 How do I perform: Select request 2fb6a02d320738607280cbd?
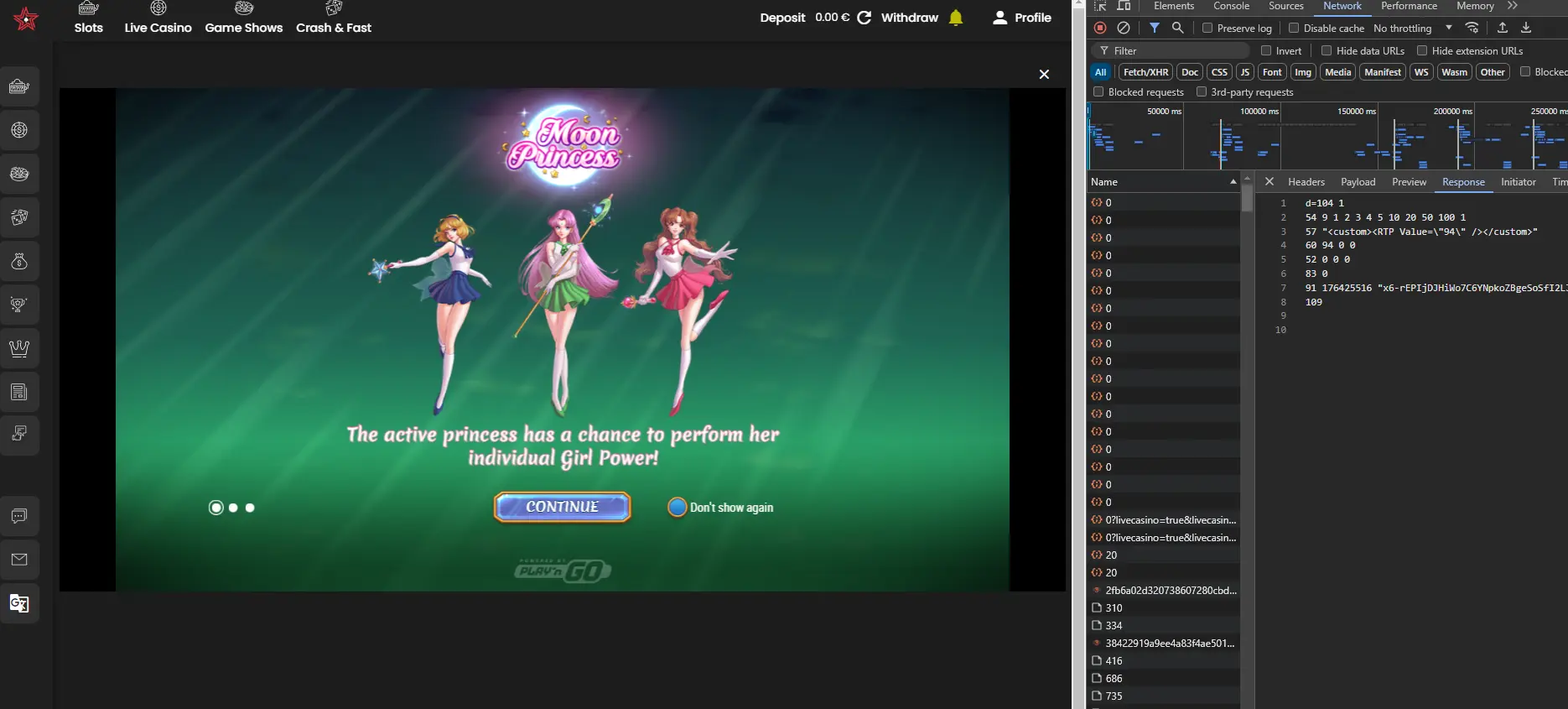[1164, 590]
